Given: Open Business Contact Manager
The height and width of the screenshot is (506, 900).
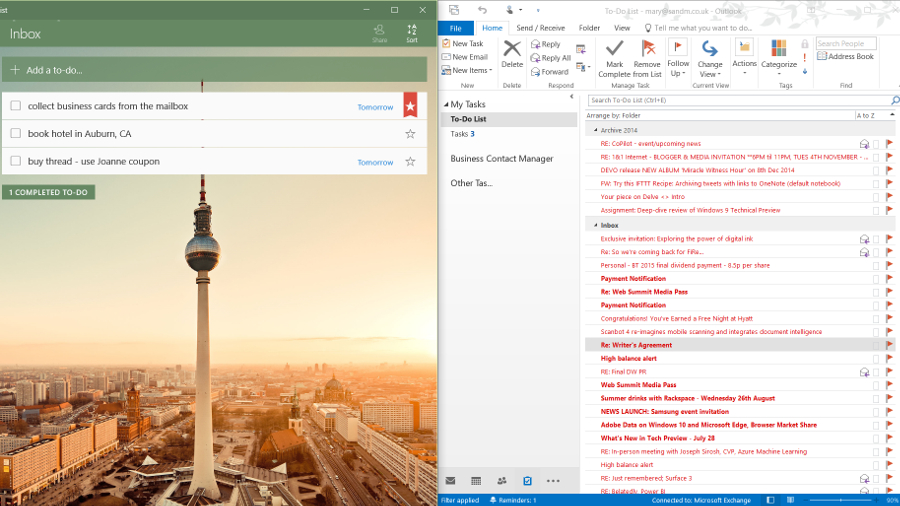Looking at the screenshot, I should 502,159.
